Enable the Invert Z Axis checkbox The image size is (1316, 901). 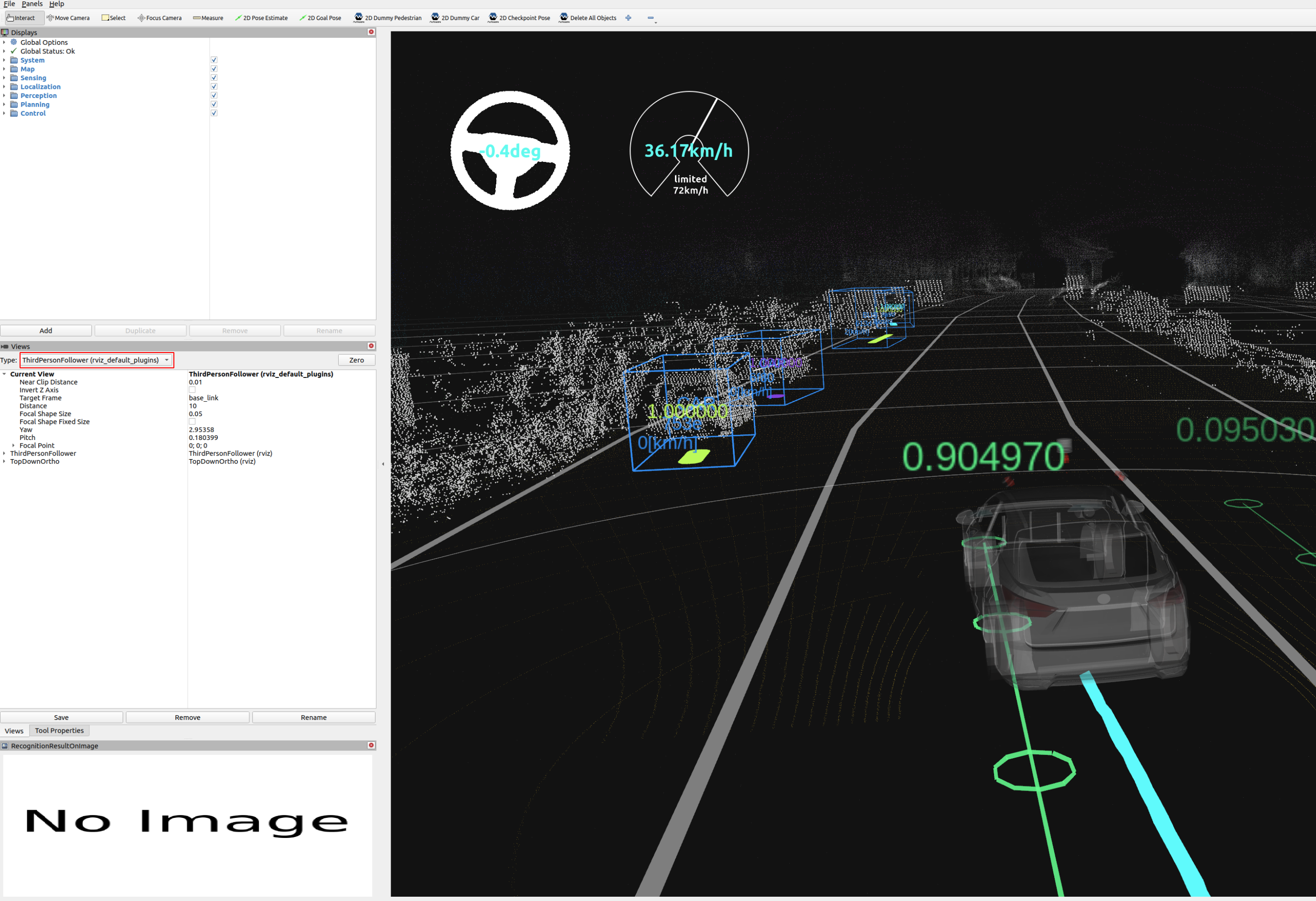[192, 390]
